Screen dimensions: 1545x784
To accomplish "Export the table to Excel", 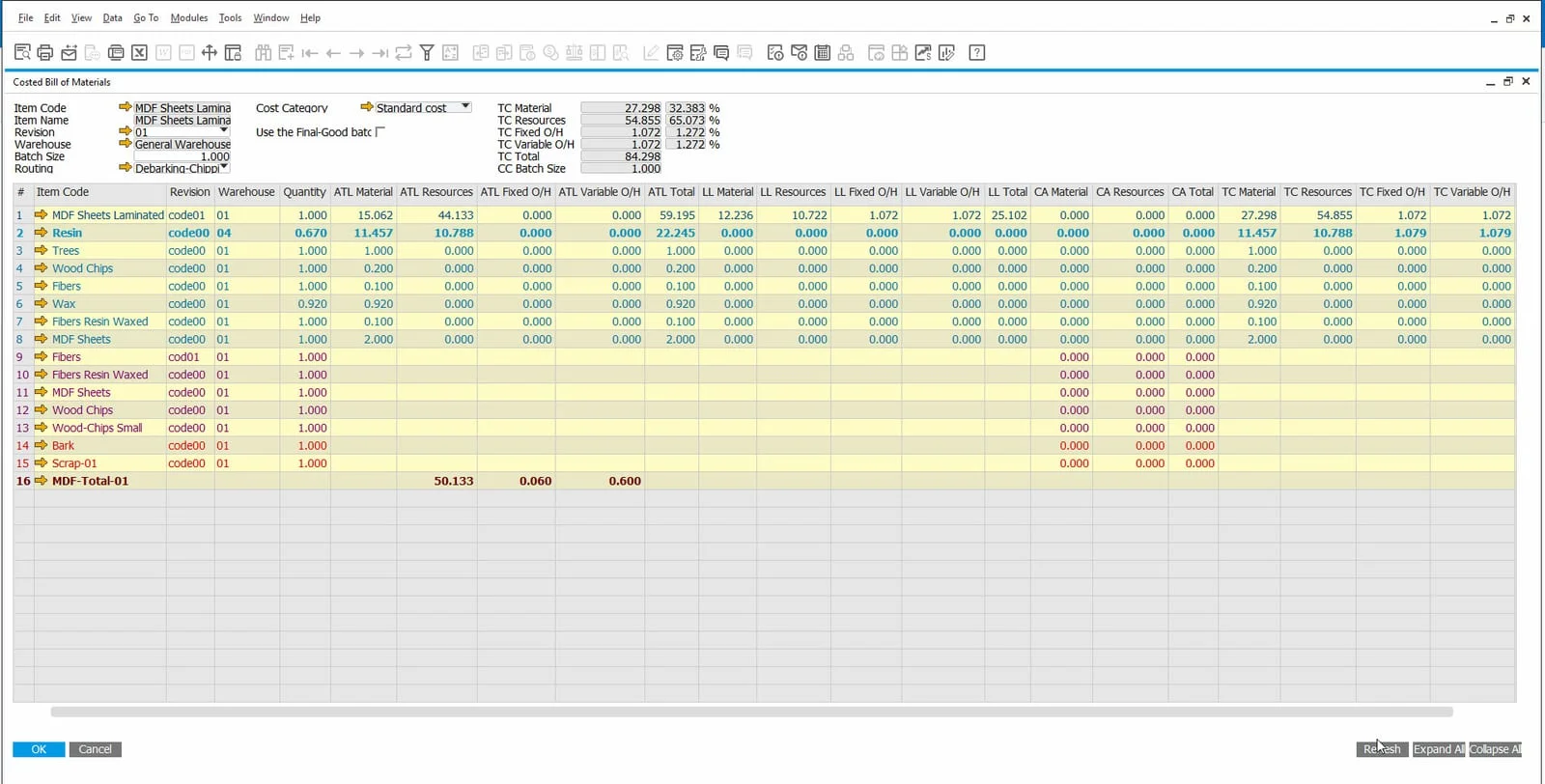I will 139,53.
